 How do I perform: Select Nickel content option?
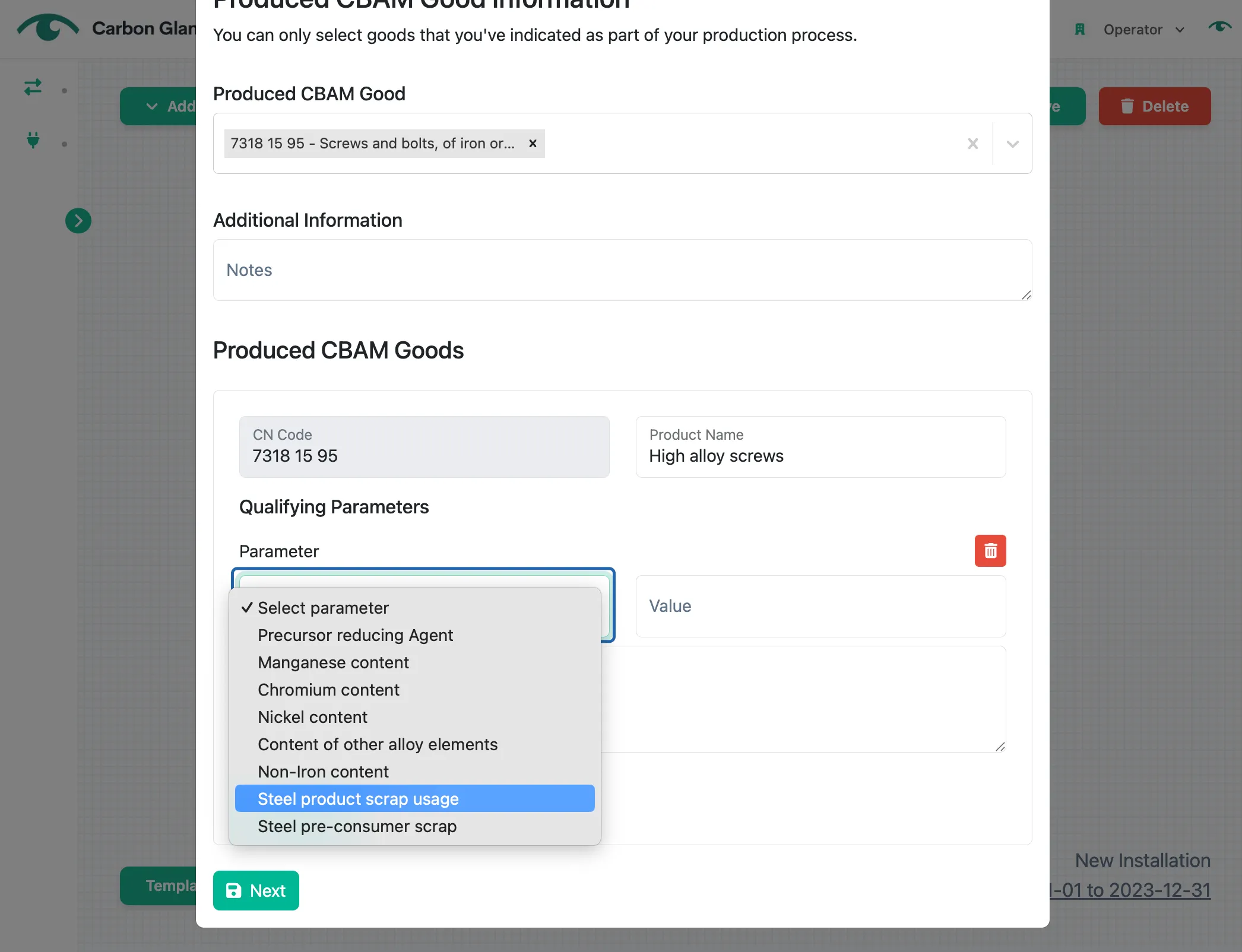pyautogui.click(x=414, y=717)
